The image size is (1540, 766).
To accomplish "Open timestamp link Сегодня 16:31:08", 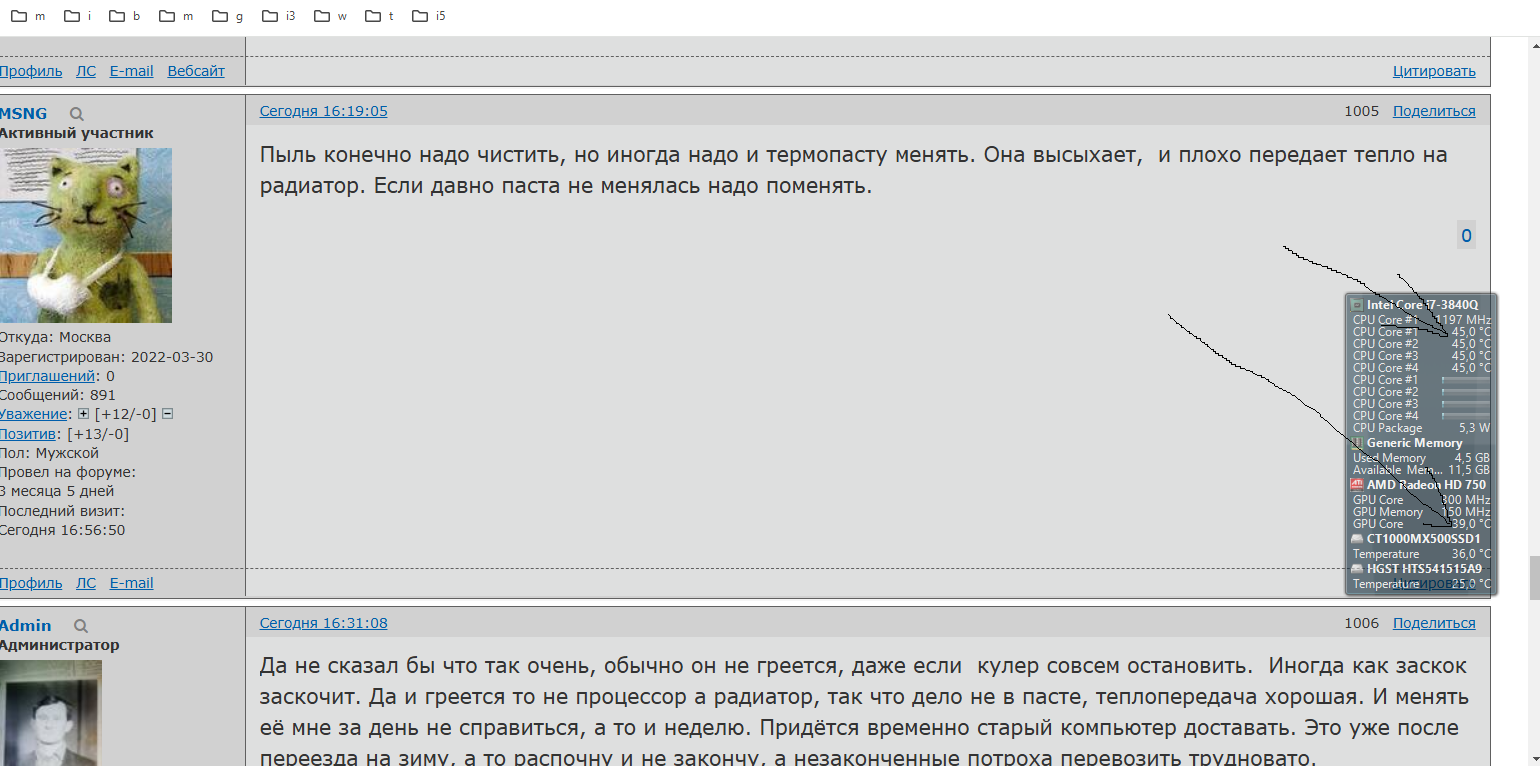I will 324,623.
